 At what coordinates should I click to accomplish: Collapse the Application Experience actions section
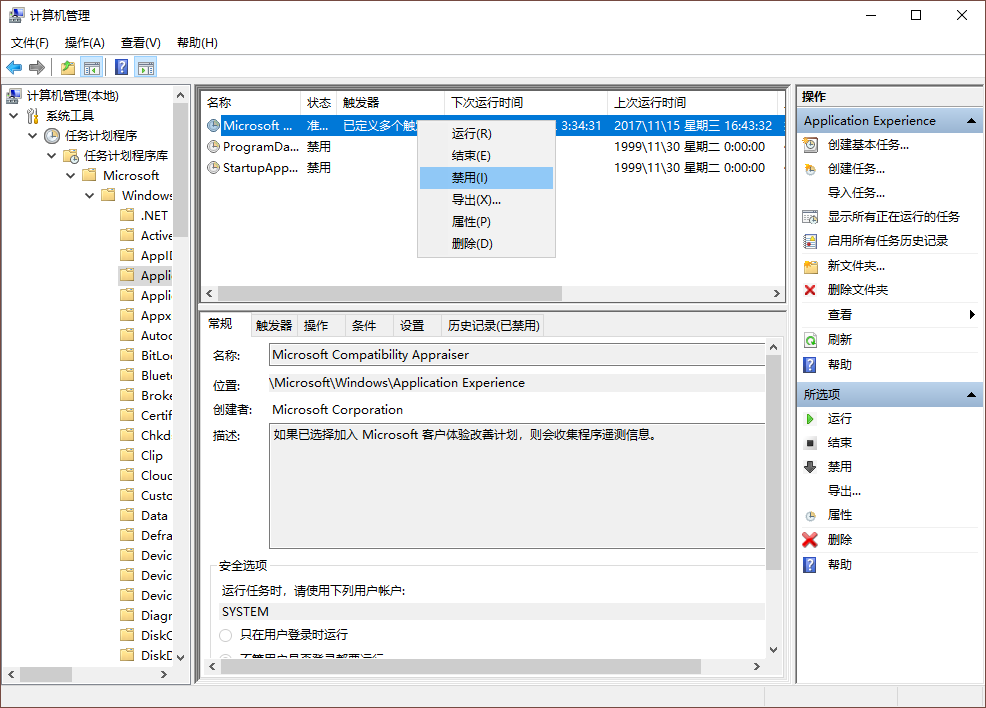pos(973,120)
